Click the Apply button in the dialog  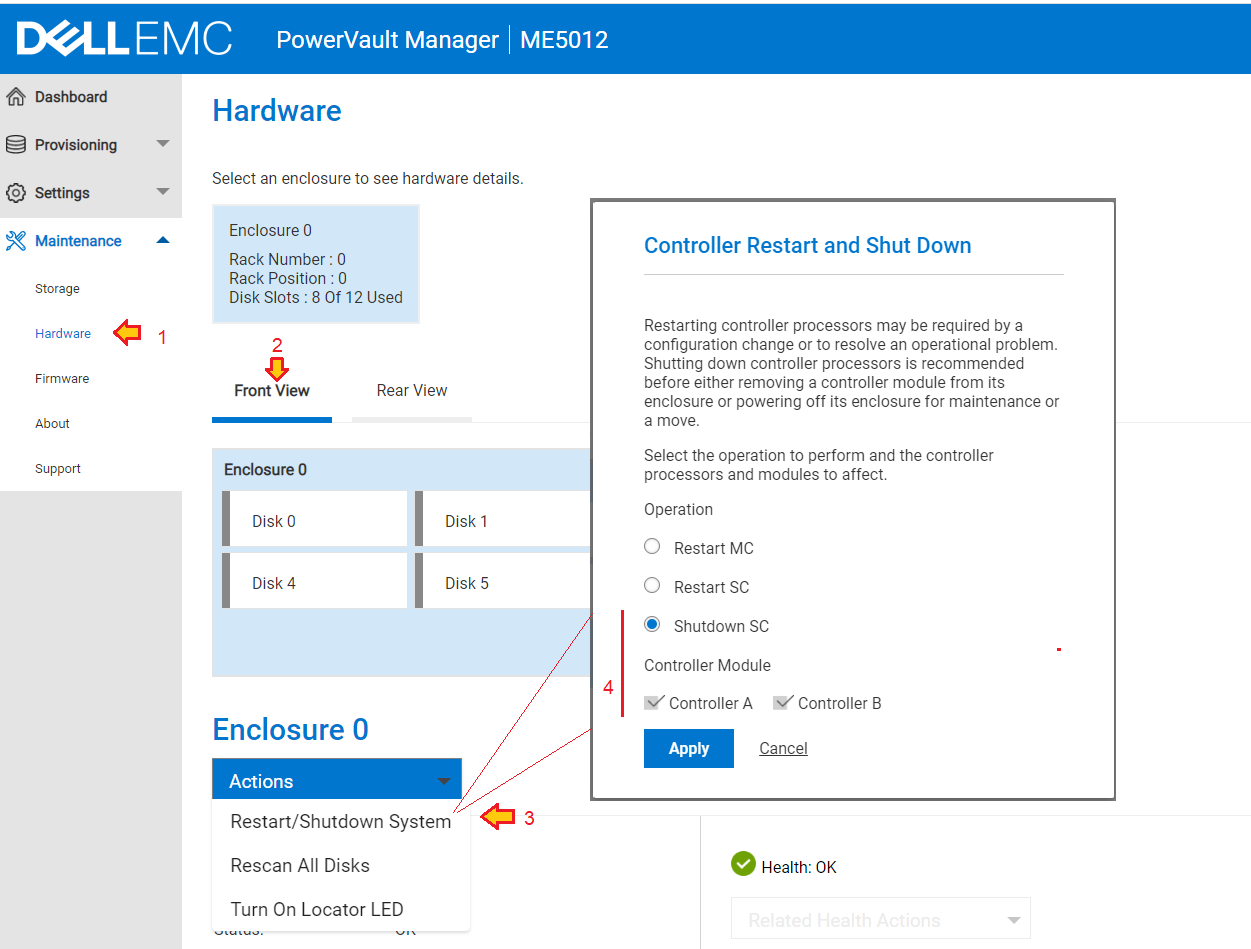click(x=688, y=747)
